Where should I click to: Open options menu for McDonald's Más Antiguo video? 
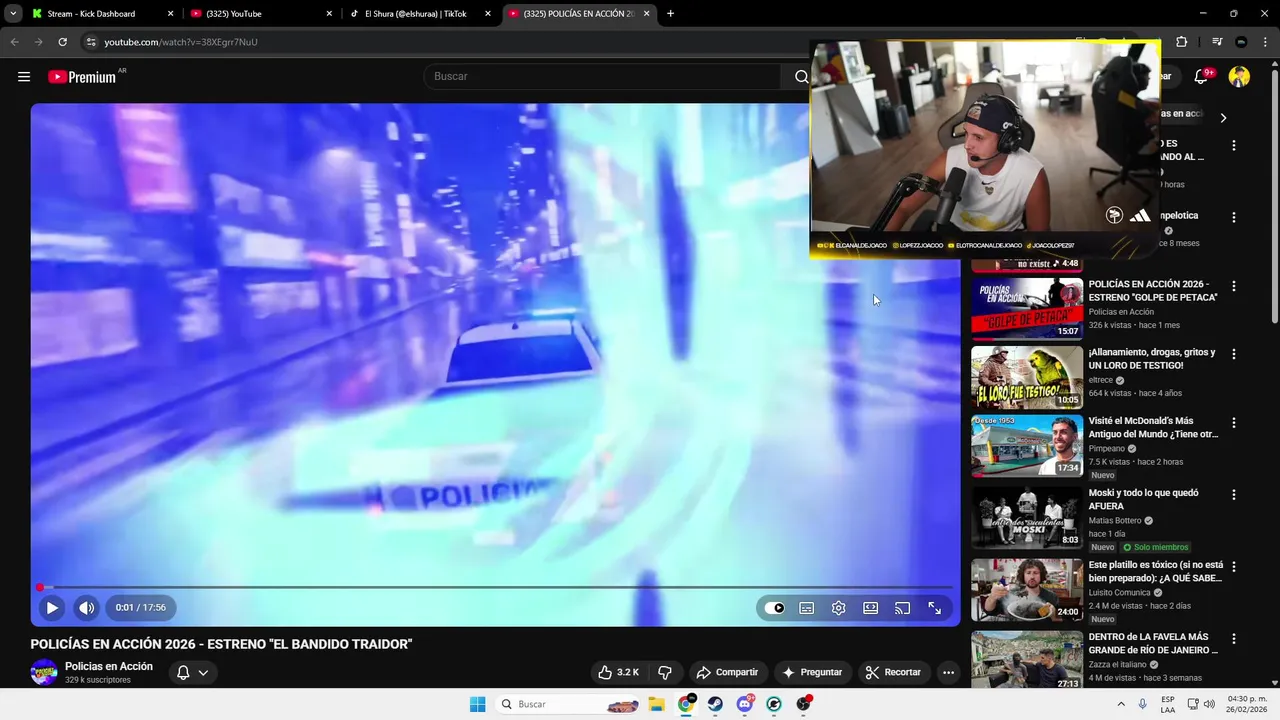point(1234,423)
